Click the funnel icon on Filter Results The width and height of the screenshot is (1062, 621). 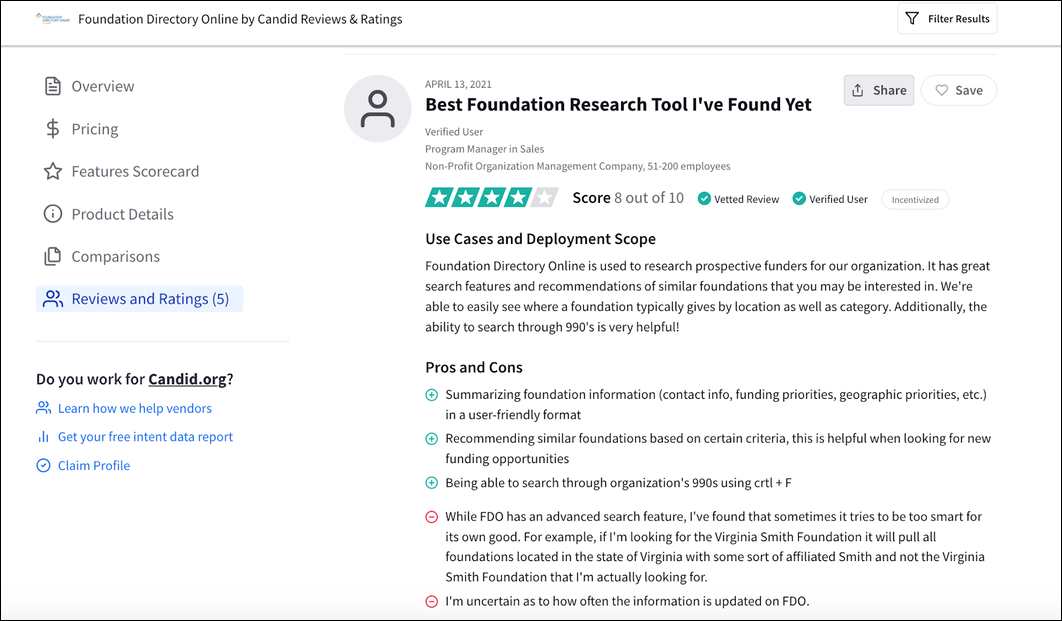pos(912,18)
